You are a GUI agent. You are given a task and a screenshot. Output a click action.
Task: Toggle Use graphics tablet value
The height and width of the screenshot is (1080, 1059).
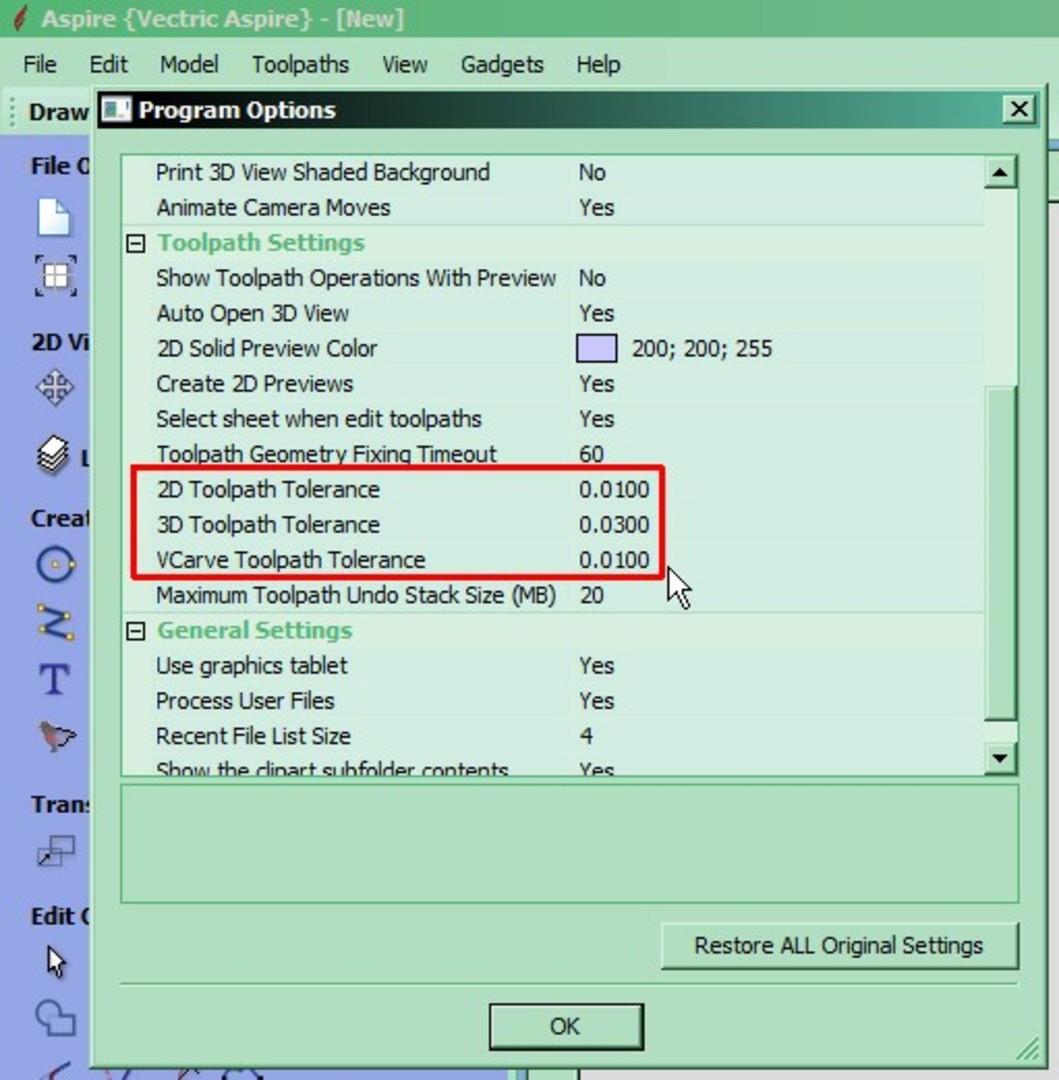[x=596, y=666]
